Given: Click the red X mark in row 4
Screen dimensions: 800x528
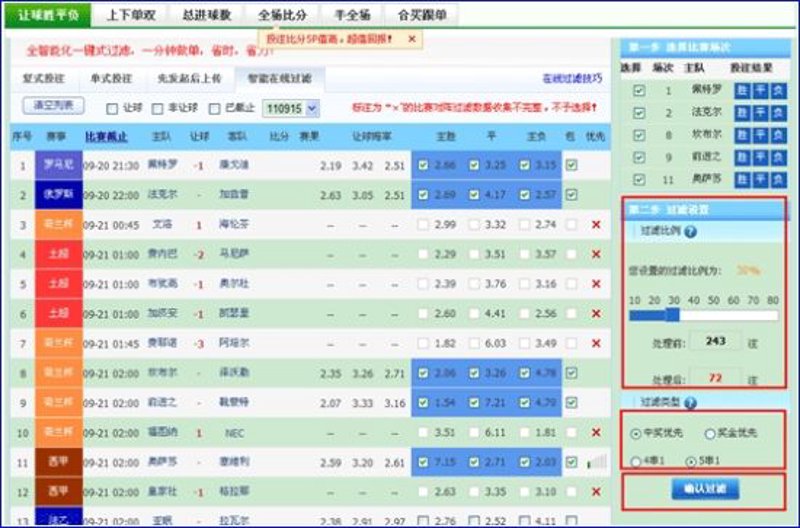Looking at the screenshot, I should tap(595, 254).
